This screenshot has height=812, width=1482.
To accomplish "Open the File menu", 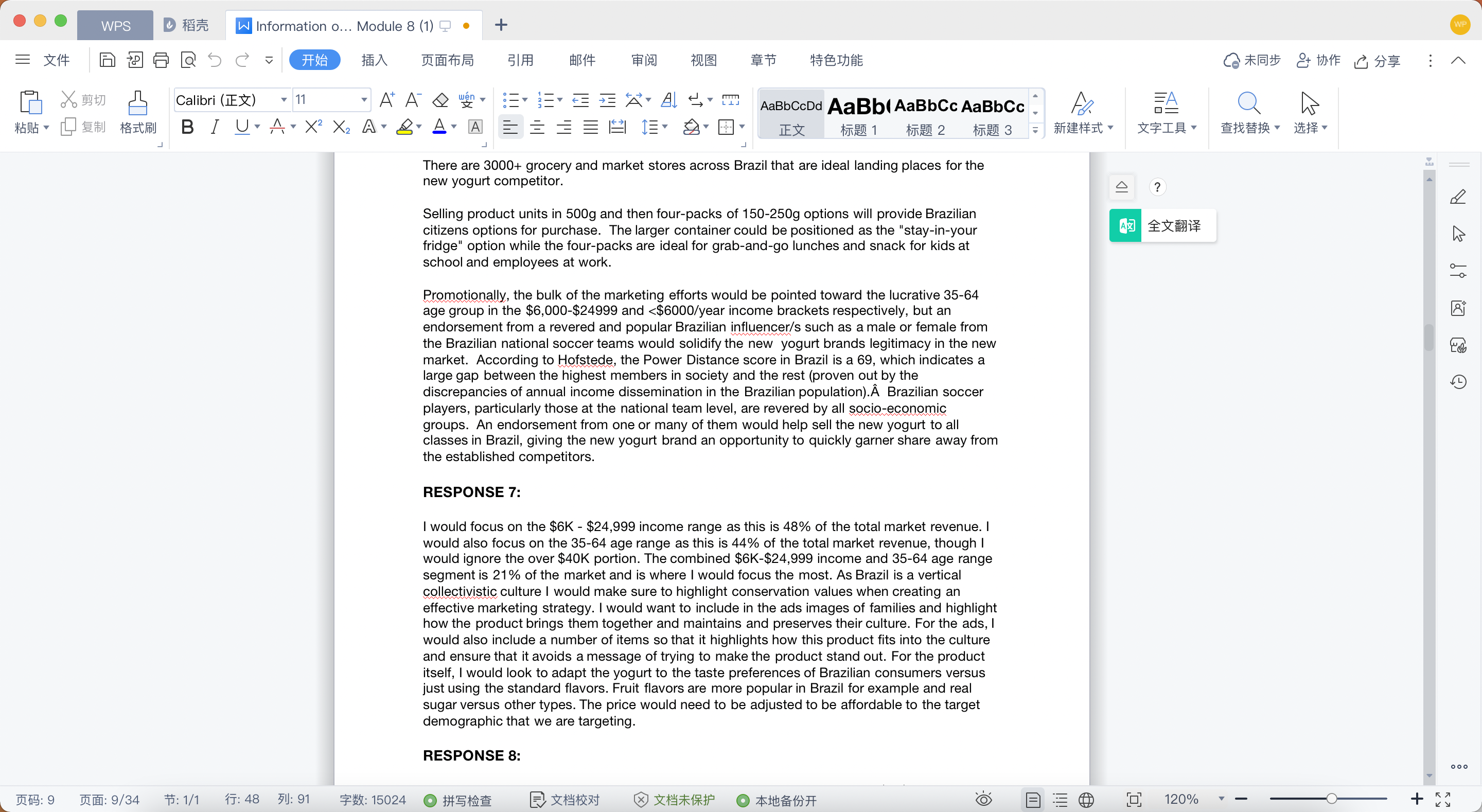I will click(x=57, y=60).
